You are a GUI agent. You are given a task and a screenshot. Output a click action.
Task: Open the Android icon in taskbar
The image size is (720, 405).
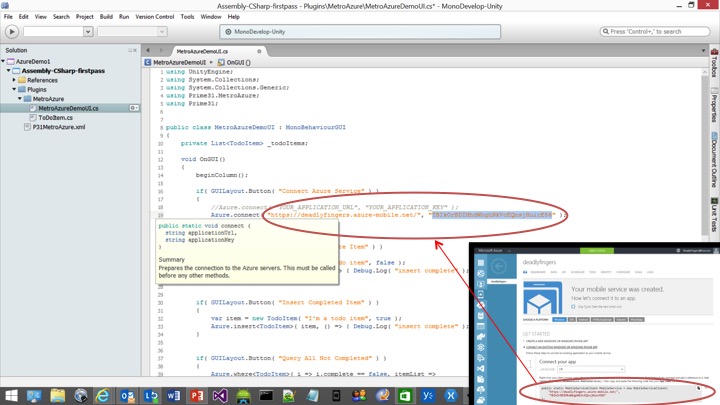click(243, 395)
